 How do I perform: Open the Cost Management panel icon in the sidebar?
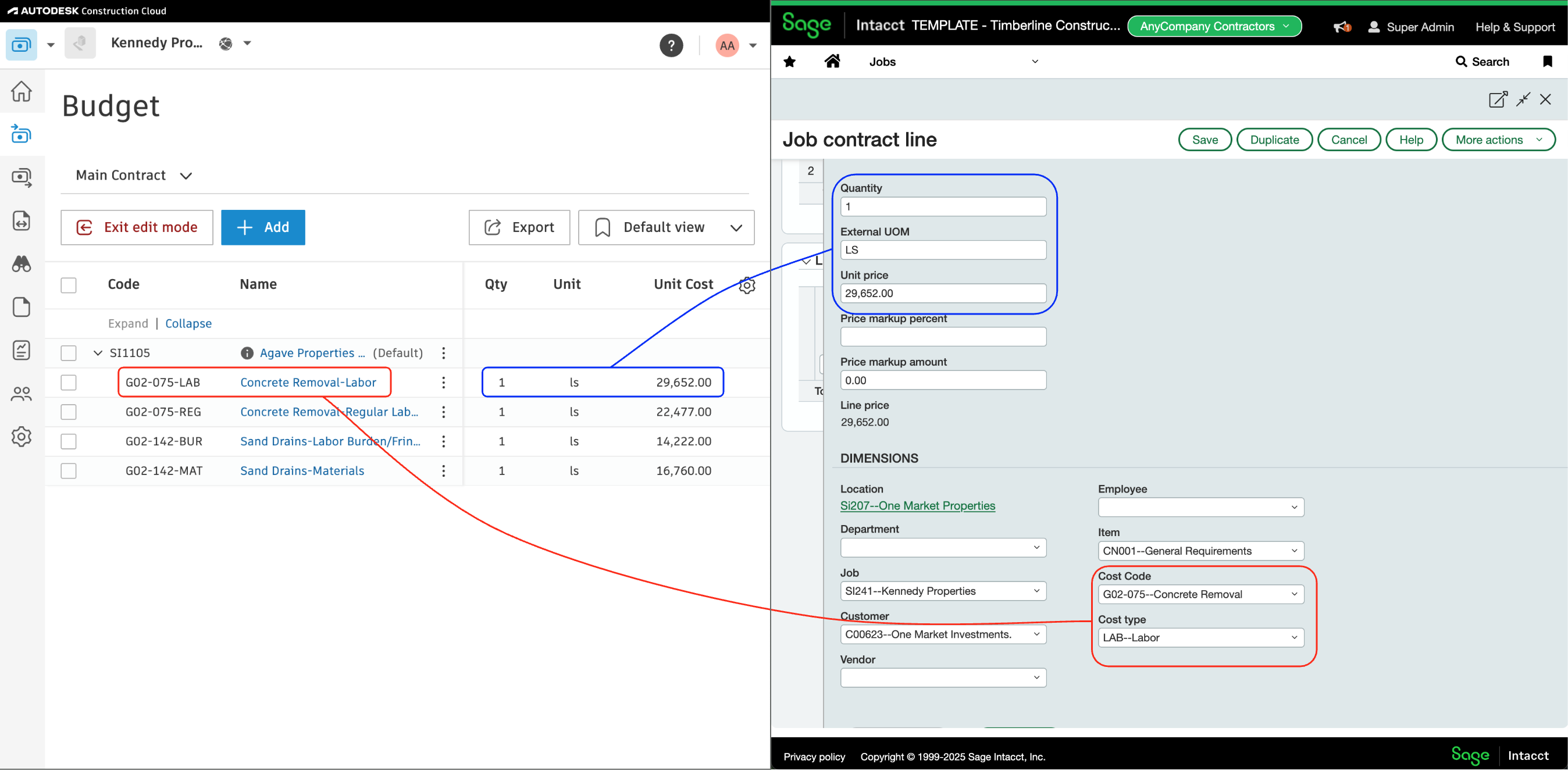pyautogui.click(x=22, y=134)
